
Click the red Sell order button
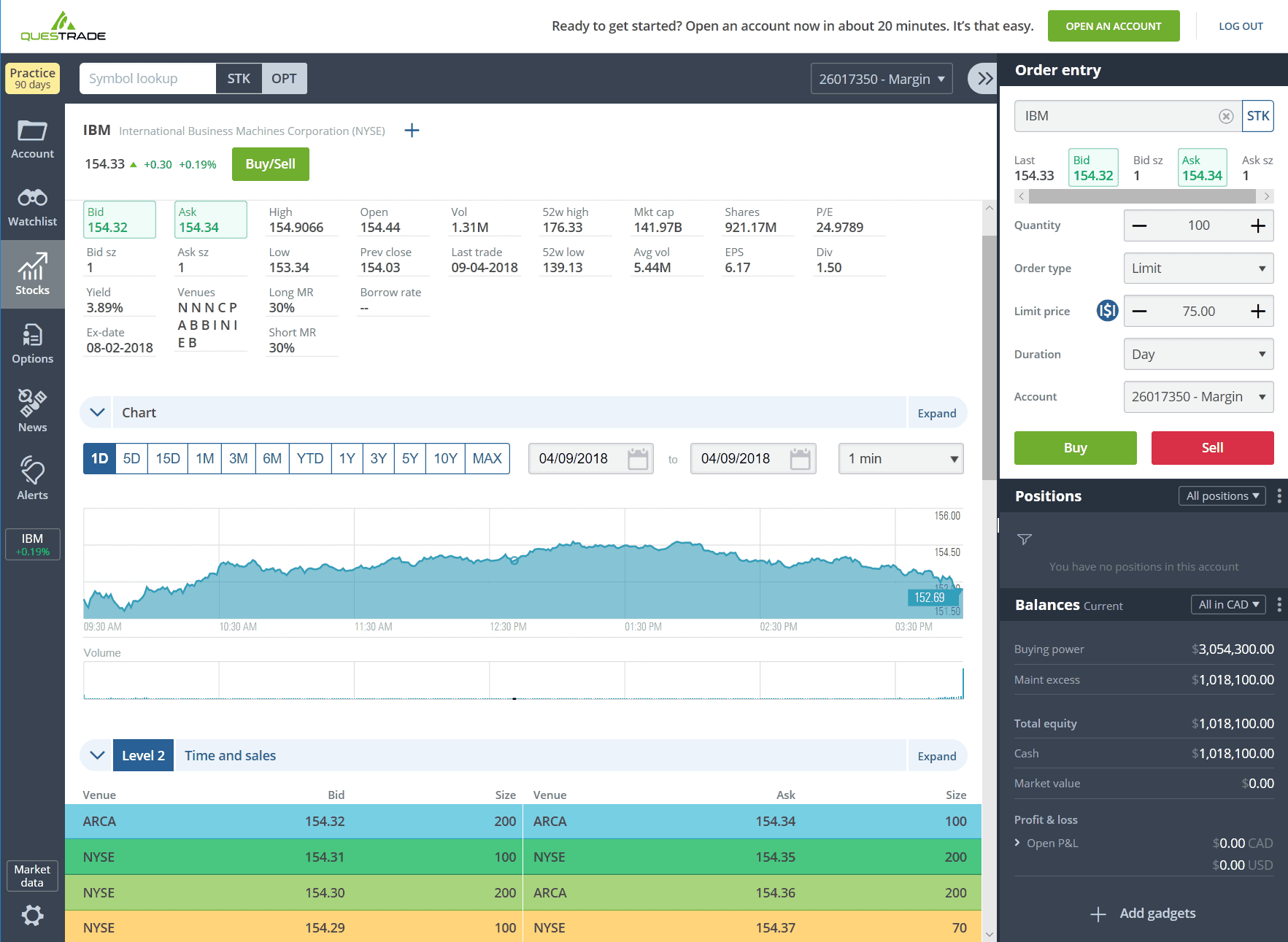(1213, 448)
